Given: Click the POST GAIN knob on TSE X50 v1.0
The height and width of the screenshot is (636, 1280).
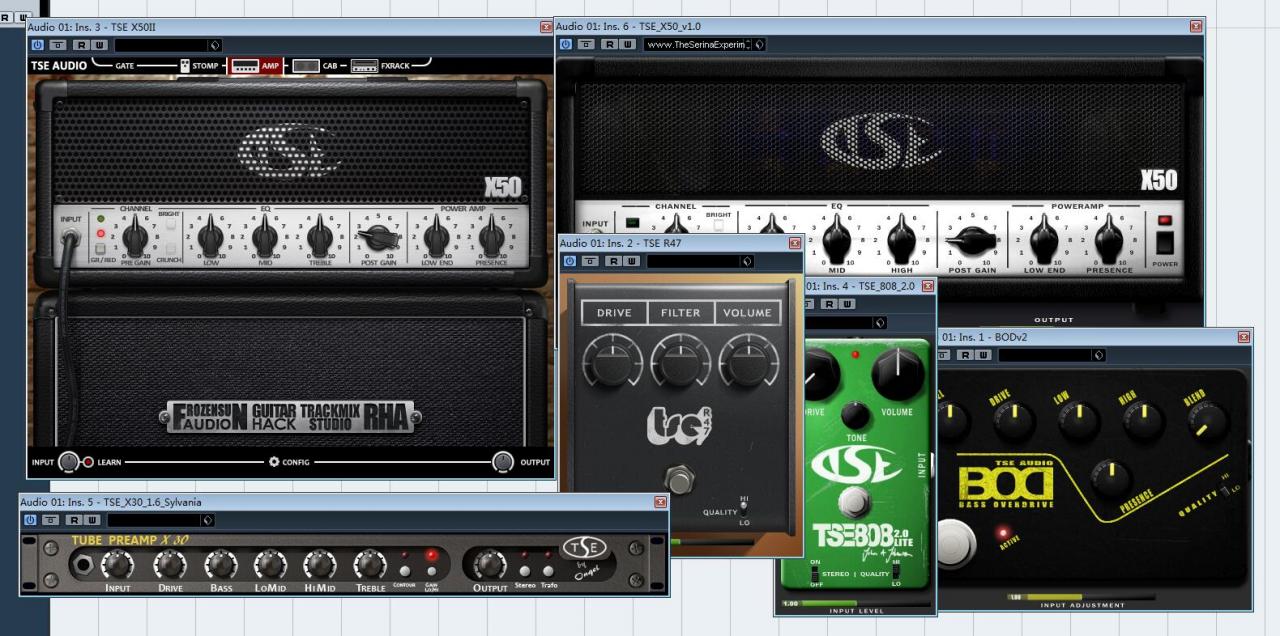Looking at the screenshot, I should [x=974, y=241].
